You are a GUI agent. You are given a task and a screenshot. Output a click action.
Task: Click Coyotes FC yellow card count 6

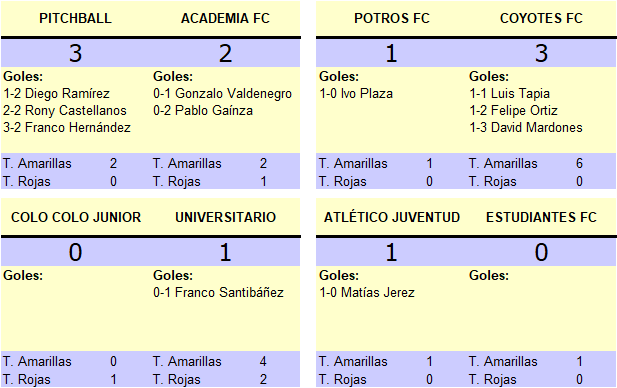pos(579,163)
